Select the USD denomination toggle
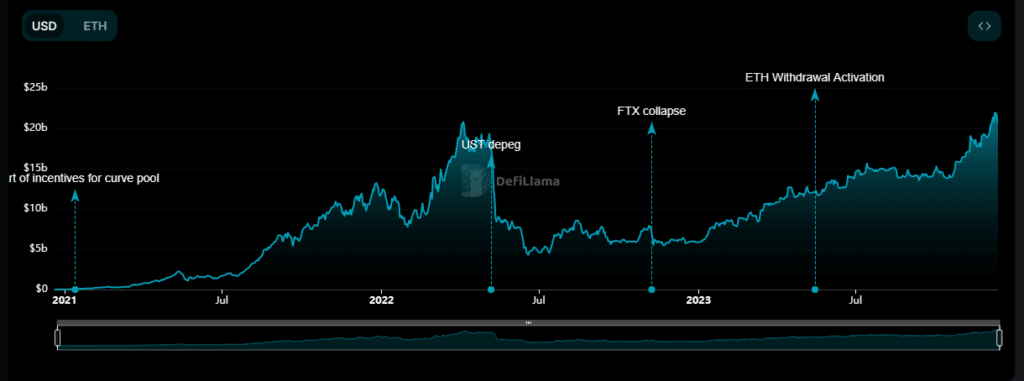This screenshot has width=1024, height=381. point(44,26)
